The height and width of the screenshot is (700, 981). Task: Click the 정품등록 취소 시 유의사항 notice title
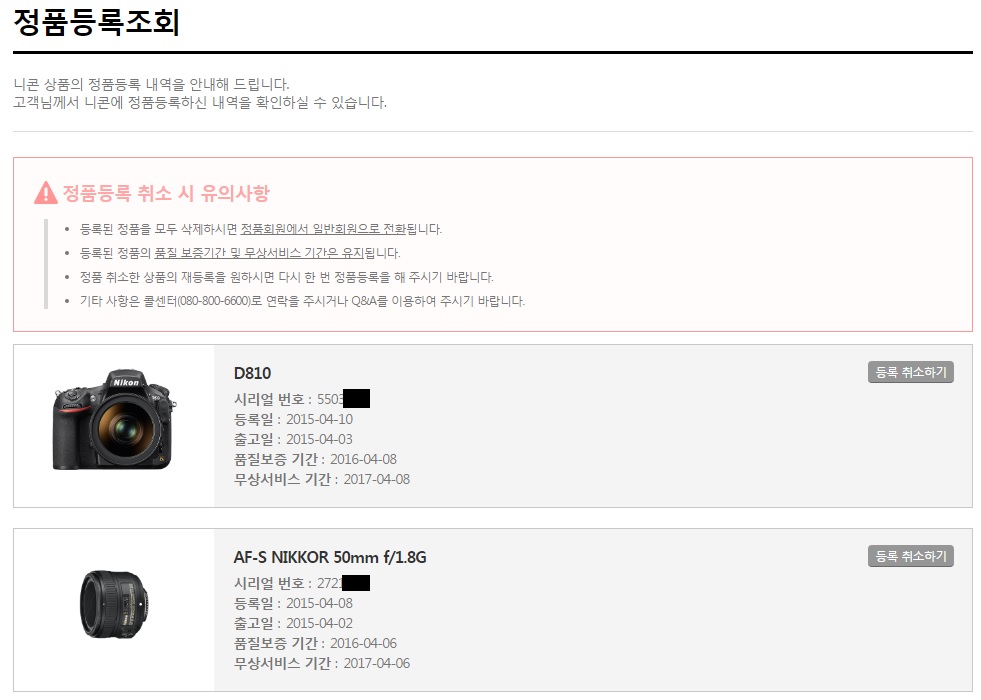pos(166,193)
